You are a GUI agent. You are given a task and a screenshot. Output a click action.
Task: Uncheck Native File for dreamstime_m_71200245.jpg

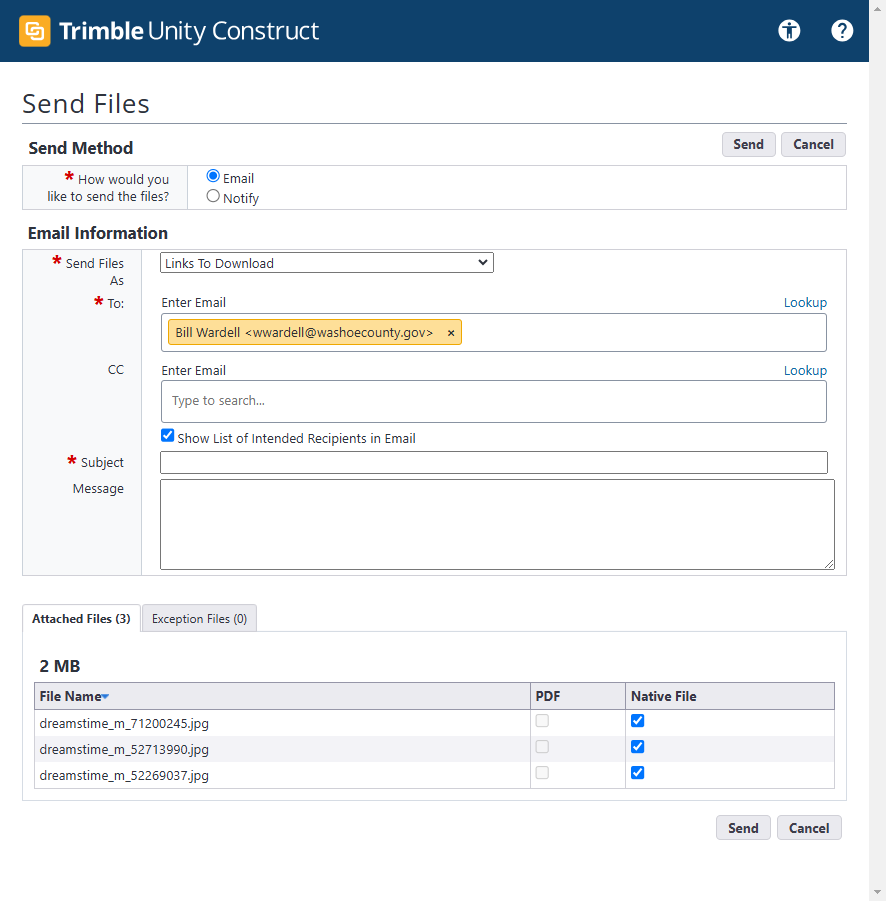tap(637, 721)
